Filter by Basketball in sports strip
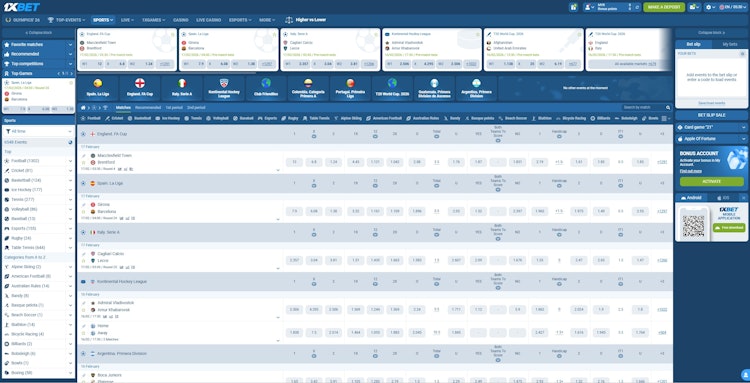Screen dimensions: 750x383 (x=139, y=118)
